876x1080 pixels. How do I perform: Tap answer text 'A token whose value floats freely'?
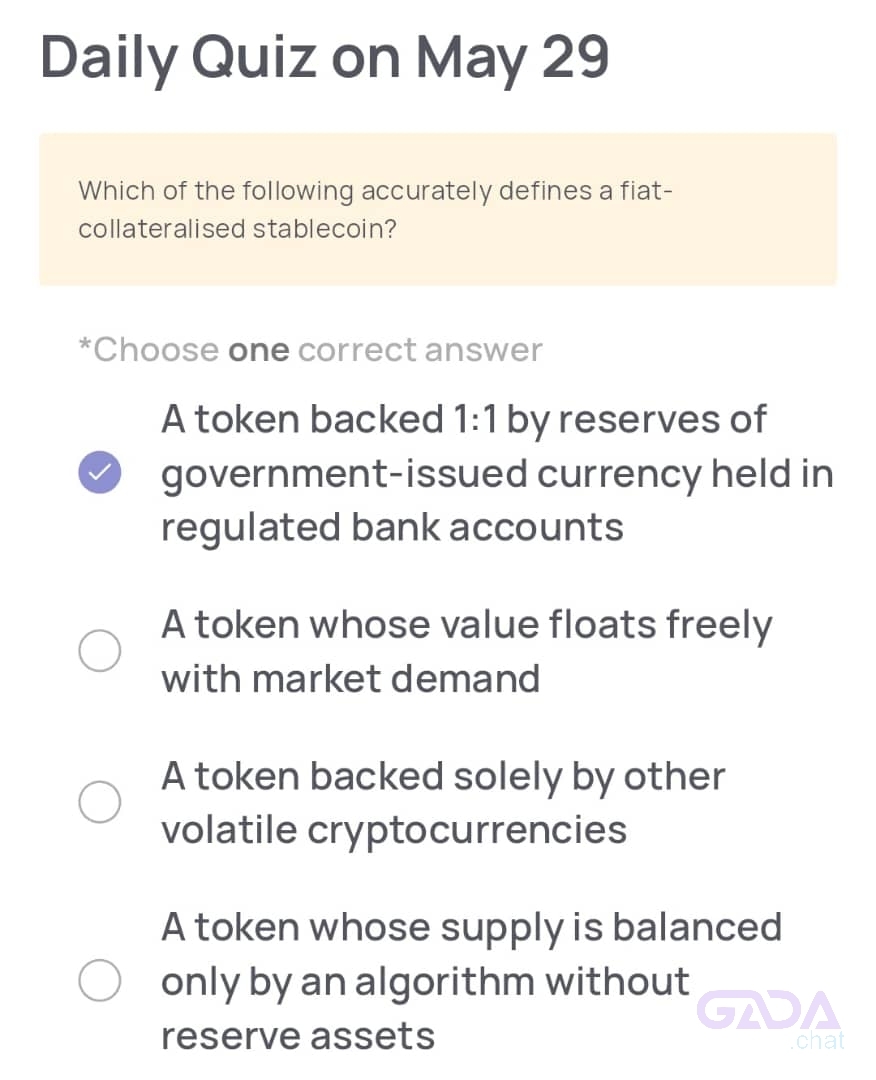[x=467, y=625]
